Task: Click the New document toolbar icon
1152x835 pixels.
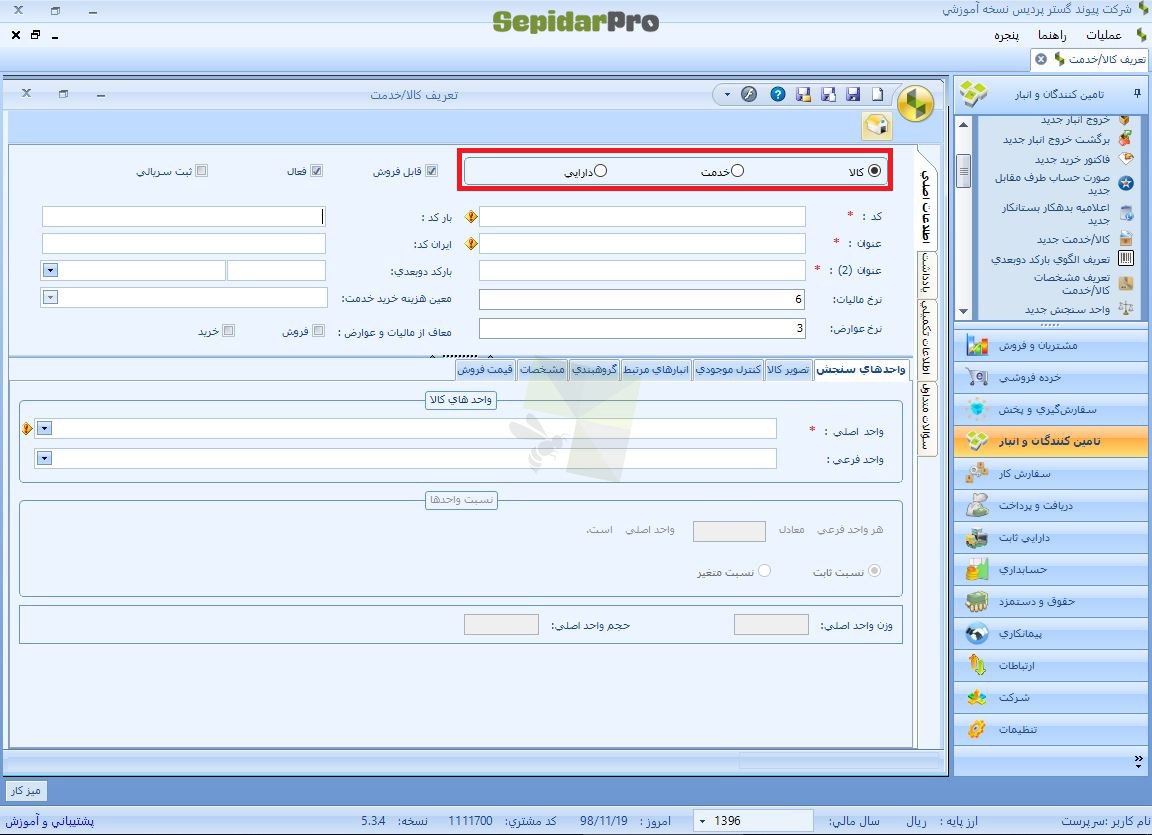Action: (x=878, y=94)
